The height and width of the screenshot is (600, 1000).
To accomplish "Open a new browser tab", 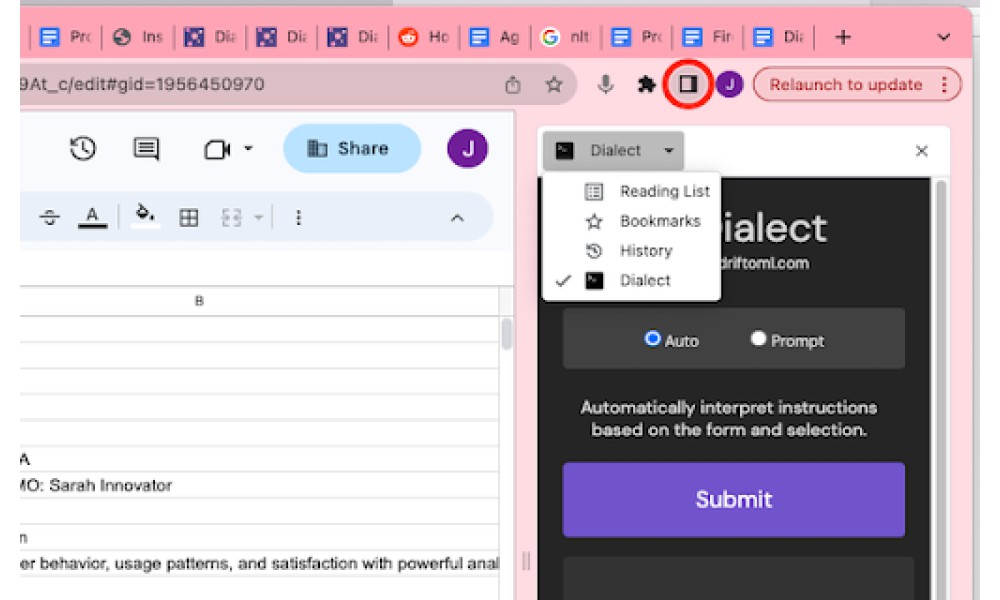I will [x=843, y=37].
